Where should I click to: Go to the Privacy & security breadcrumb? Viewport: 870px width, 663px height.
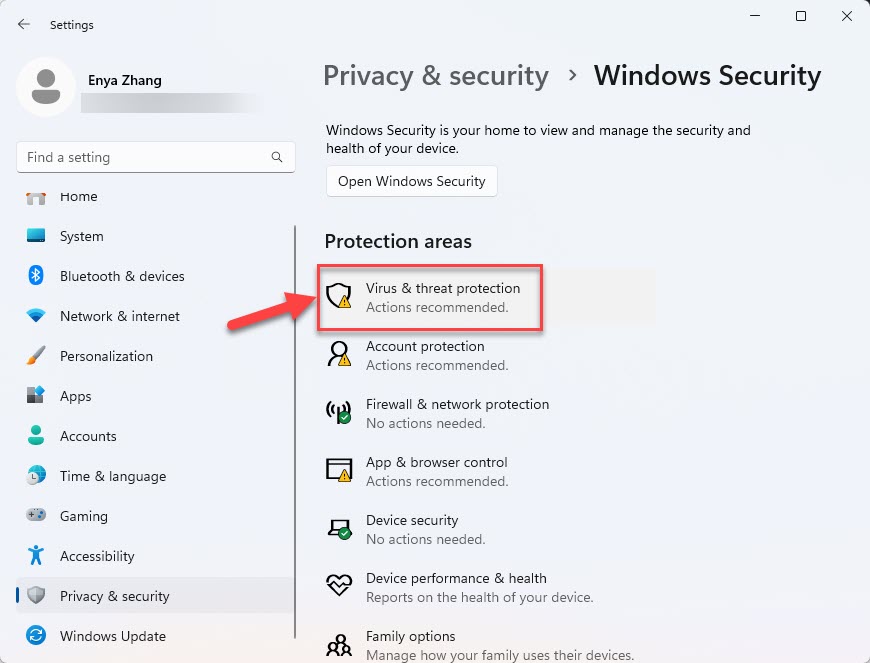tap(436, 75)
